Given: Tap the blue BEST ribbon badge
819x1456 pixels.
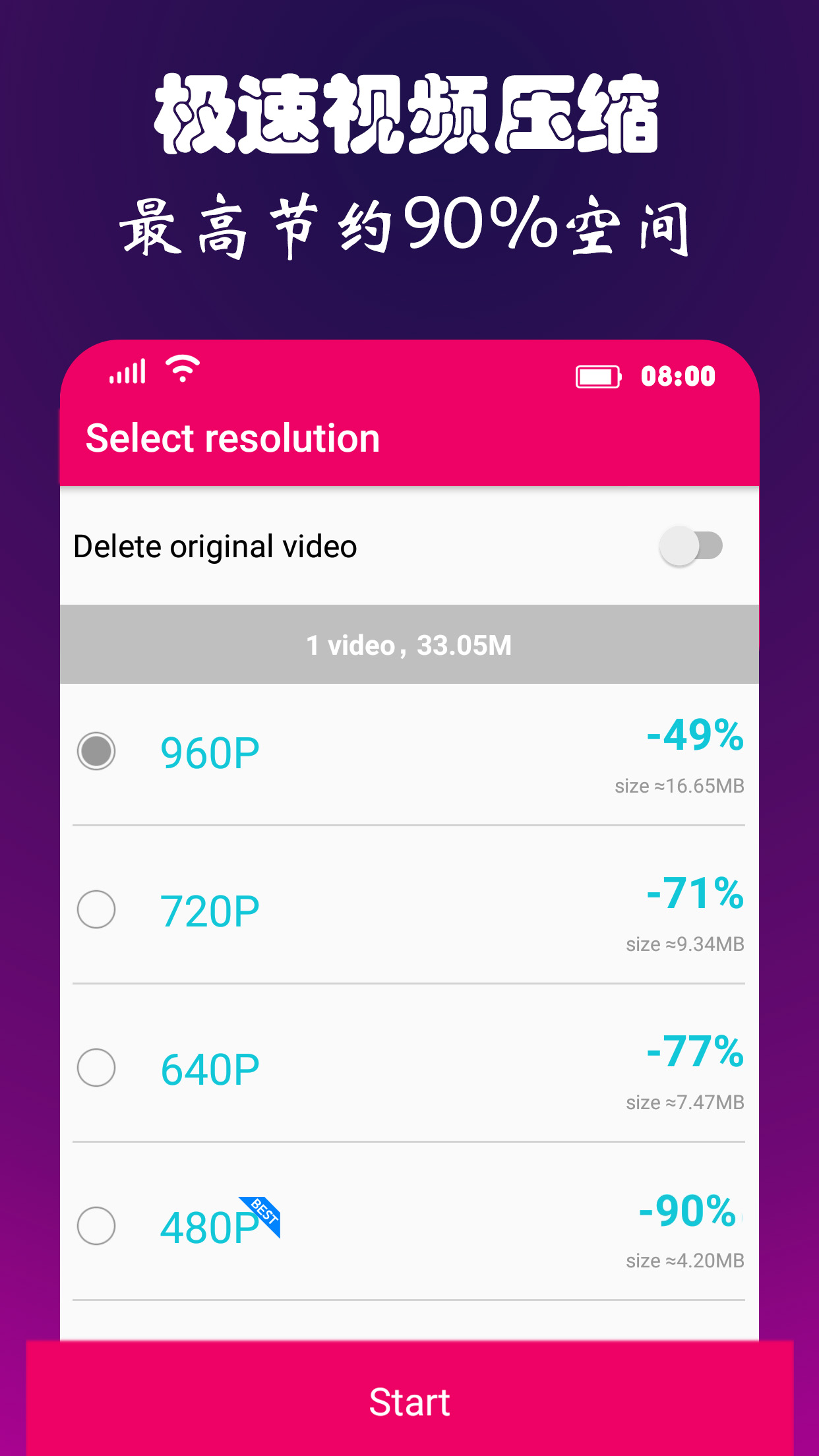Looking at the screenshot, I should point(262,1215).
